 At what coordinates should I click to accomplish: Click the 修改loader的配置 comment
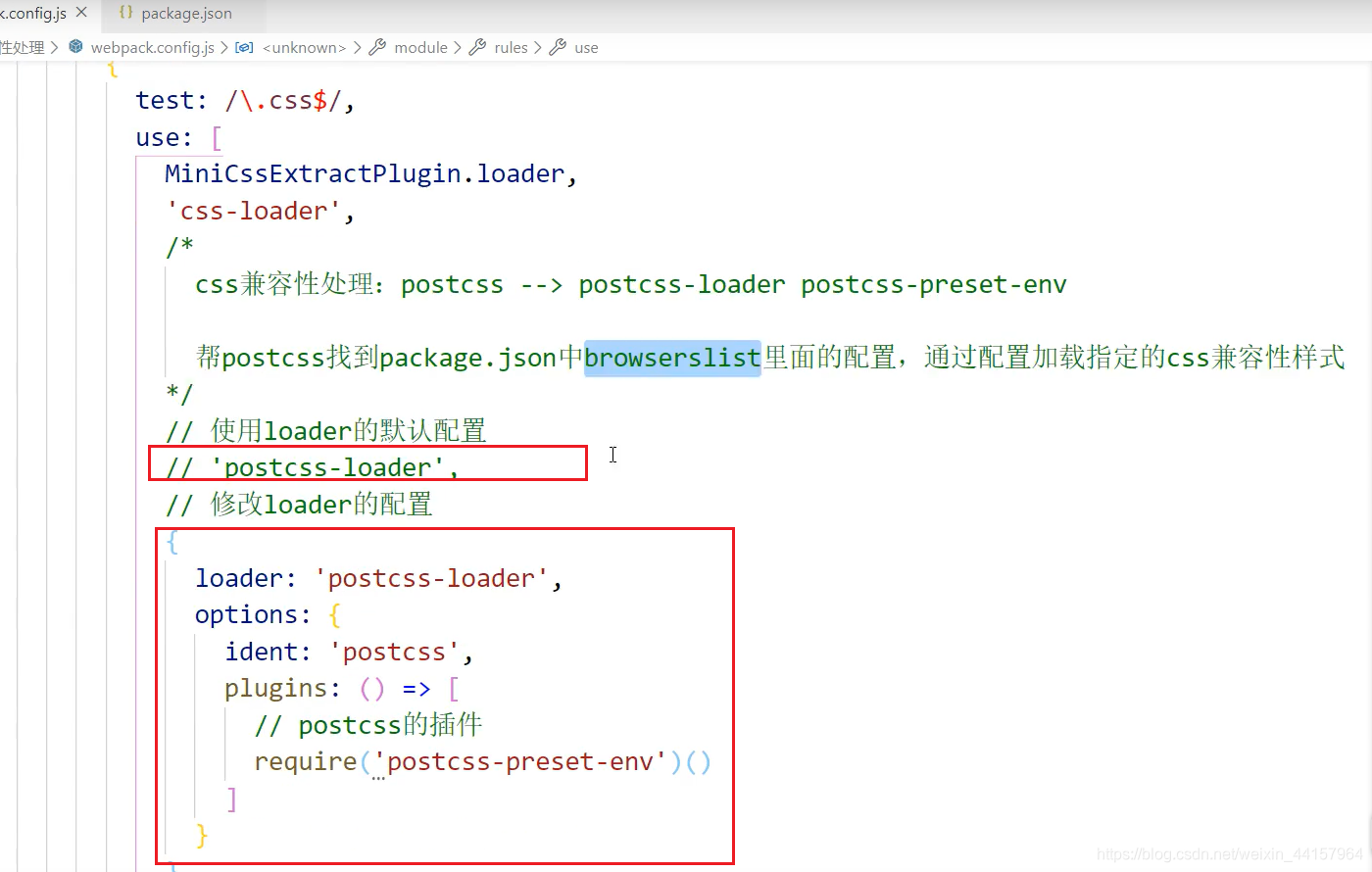pos(300,505)
